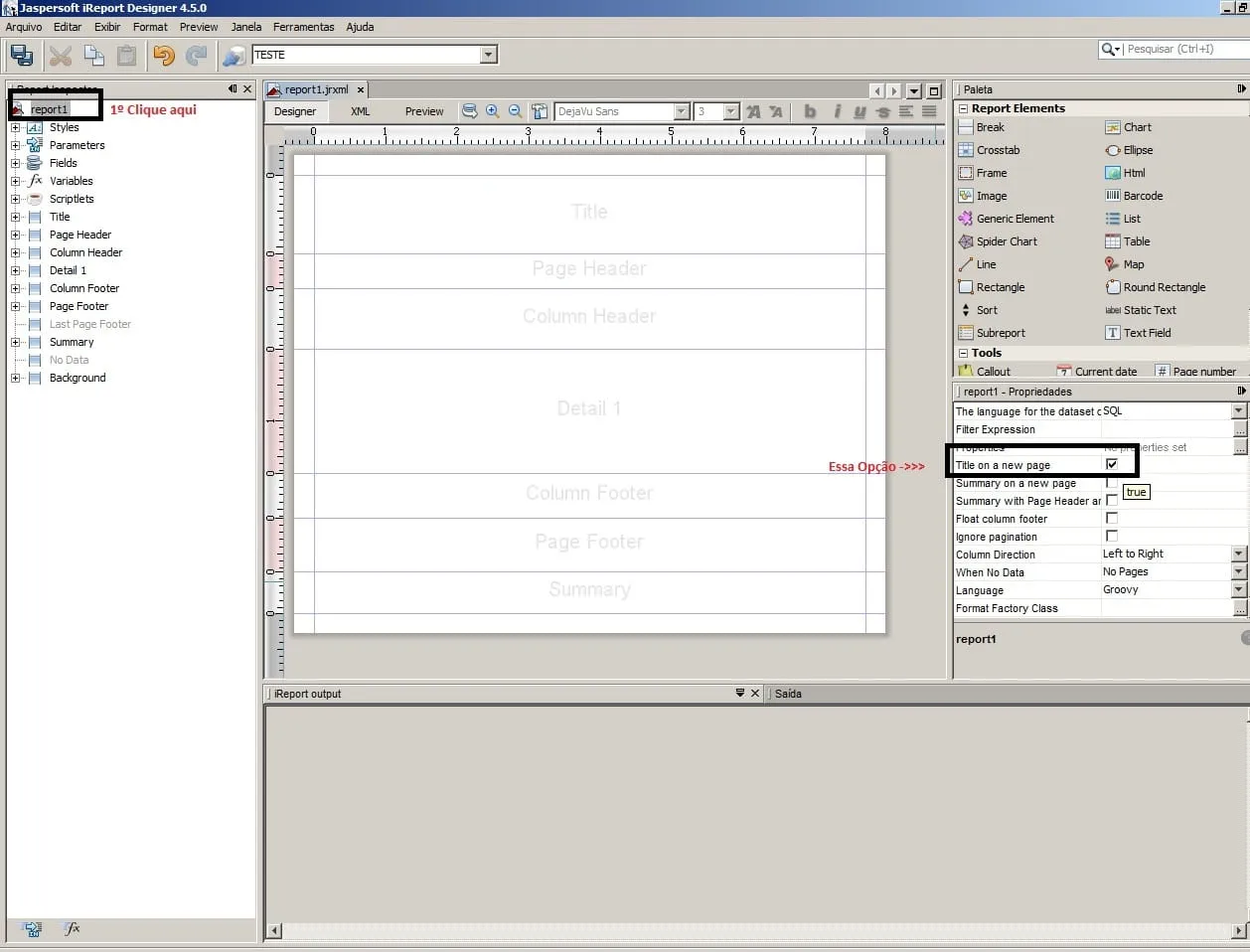Click the strikethrough formatting icon
Screen dimensions: 1250x952
pos(882,111)
